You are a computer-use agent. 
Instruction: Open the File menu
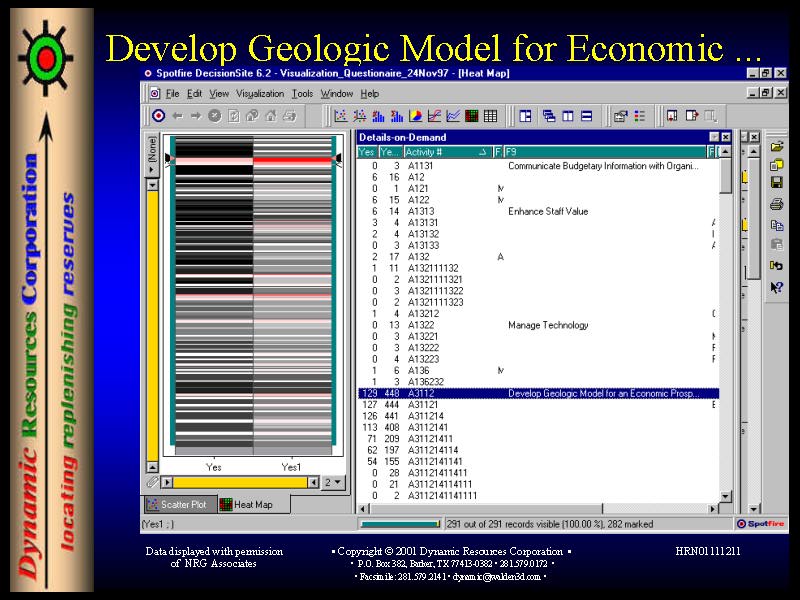pos(172,93)
